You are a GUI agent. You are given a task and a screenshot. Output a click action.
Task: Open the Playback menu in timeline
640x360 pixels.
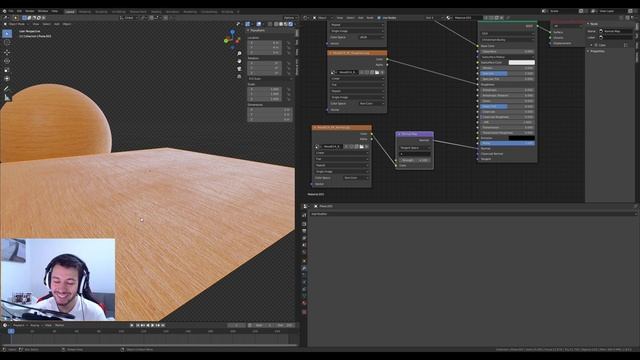pyautogui.click(x=19, y=325)
